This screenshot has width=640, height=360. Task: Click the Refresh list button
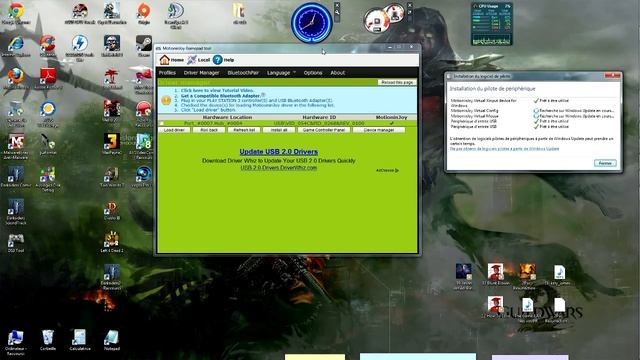[x=244, y=130]
